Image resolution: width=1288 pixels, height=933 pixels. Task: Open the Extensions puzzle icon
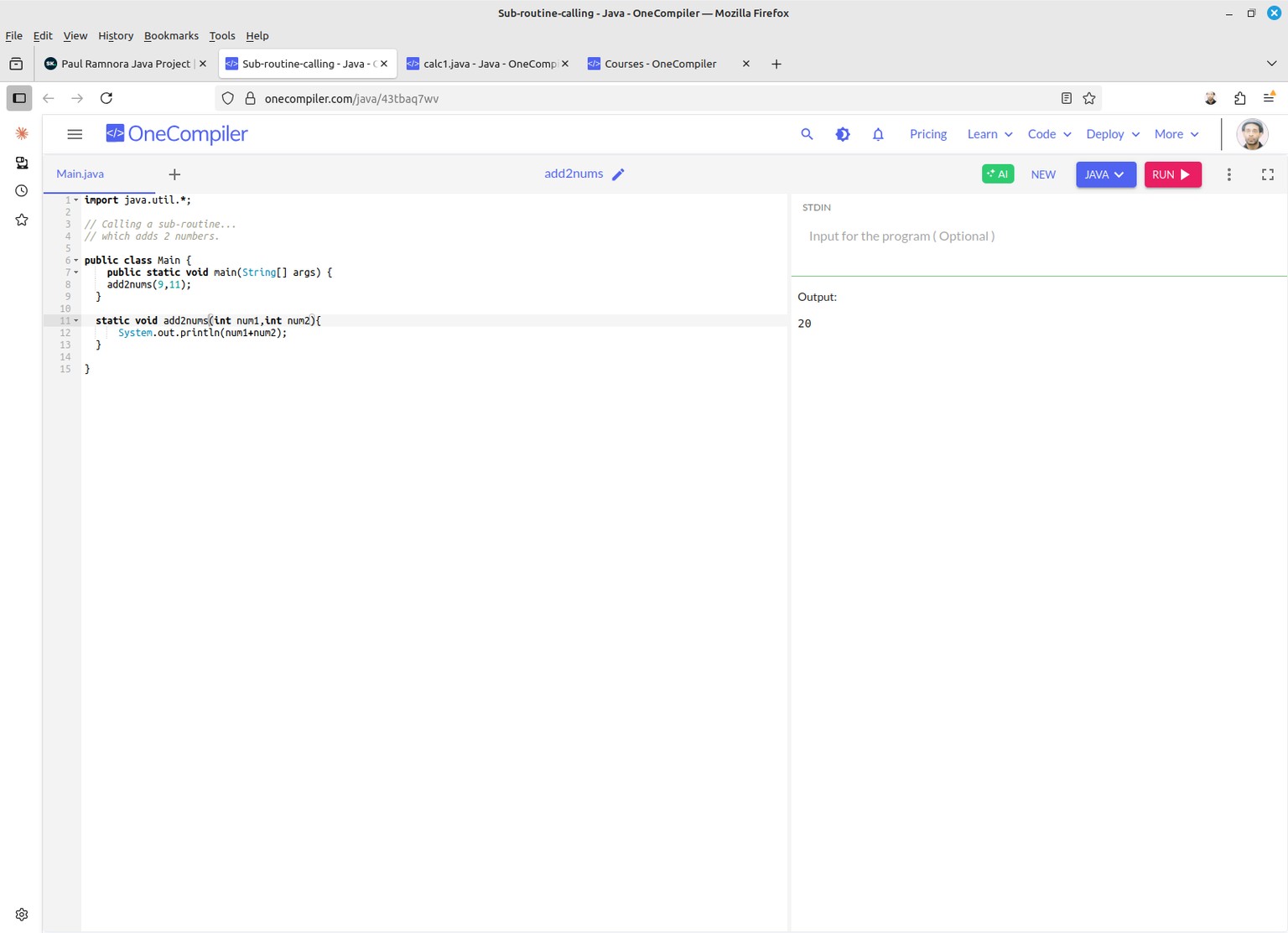1240,98
